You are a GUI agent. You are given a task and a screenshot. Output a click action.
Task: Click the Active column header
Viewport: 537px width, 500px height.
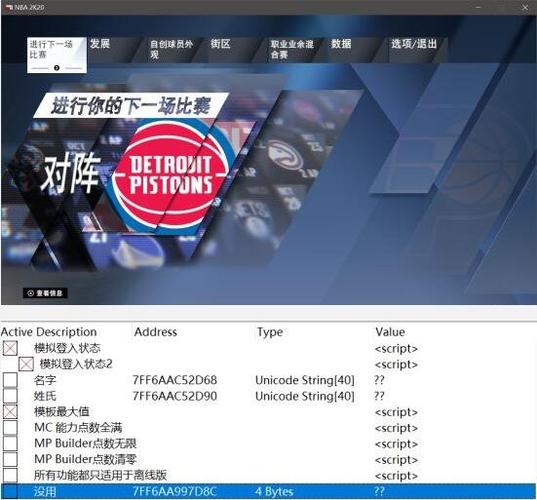16,332
